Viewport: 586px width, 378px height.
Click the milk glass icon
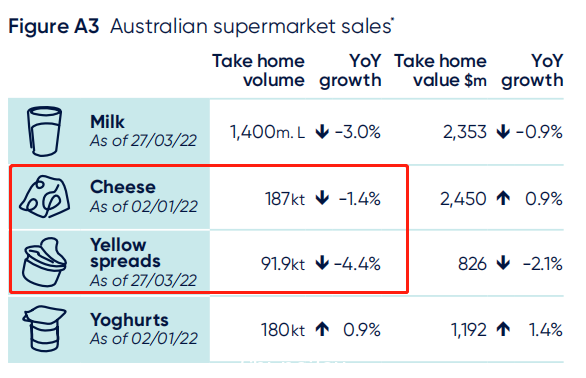click(44, 131)
